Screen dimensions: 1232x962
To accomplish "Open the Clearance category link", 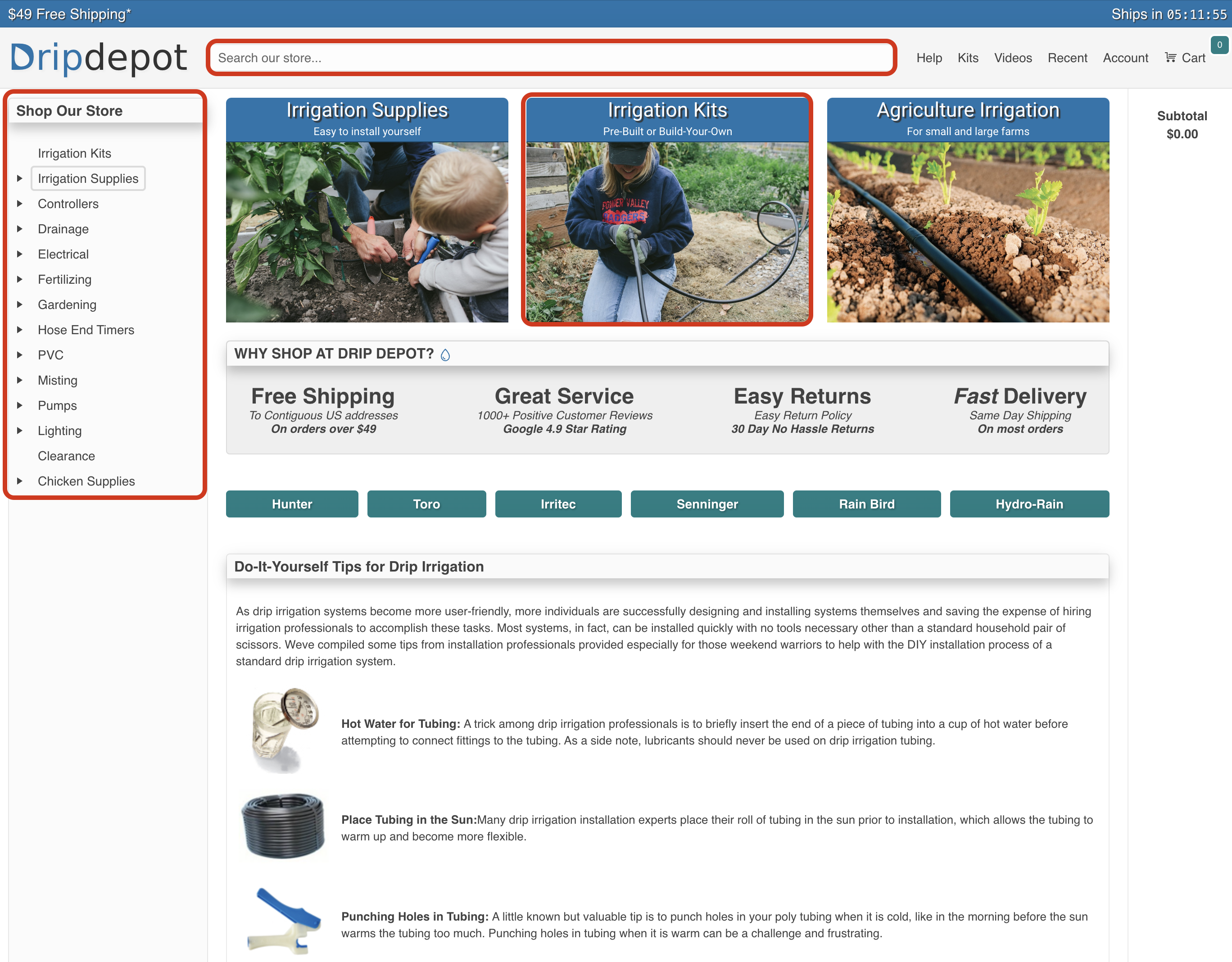I will point(66,456).
